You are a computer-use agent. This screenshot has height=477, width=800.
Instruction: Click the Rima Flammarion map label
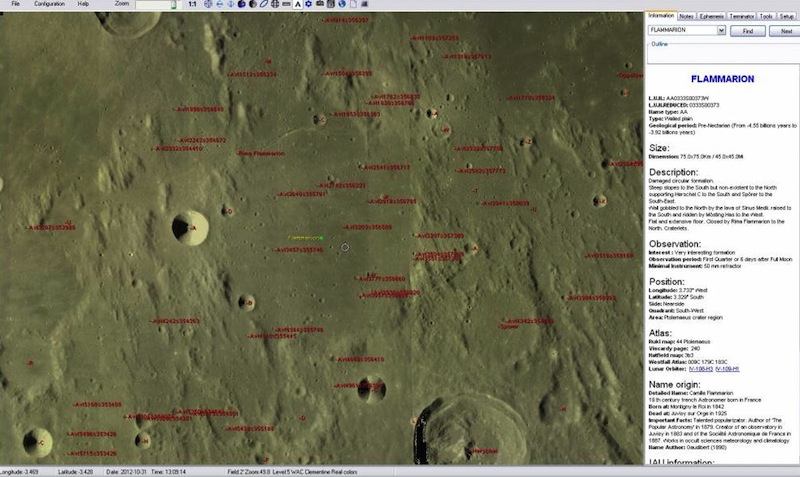[x=261, y=153]
